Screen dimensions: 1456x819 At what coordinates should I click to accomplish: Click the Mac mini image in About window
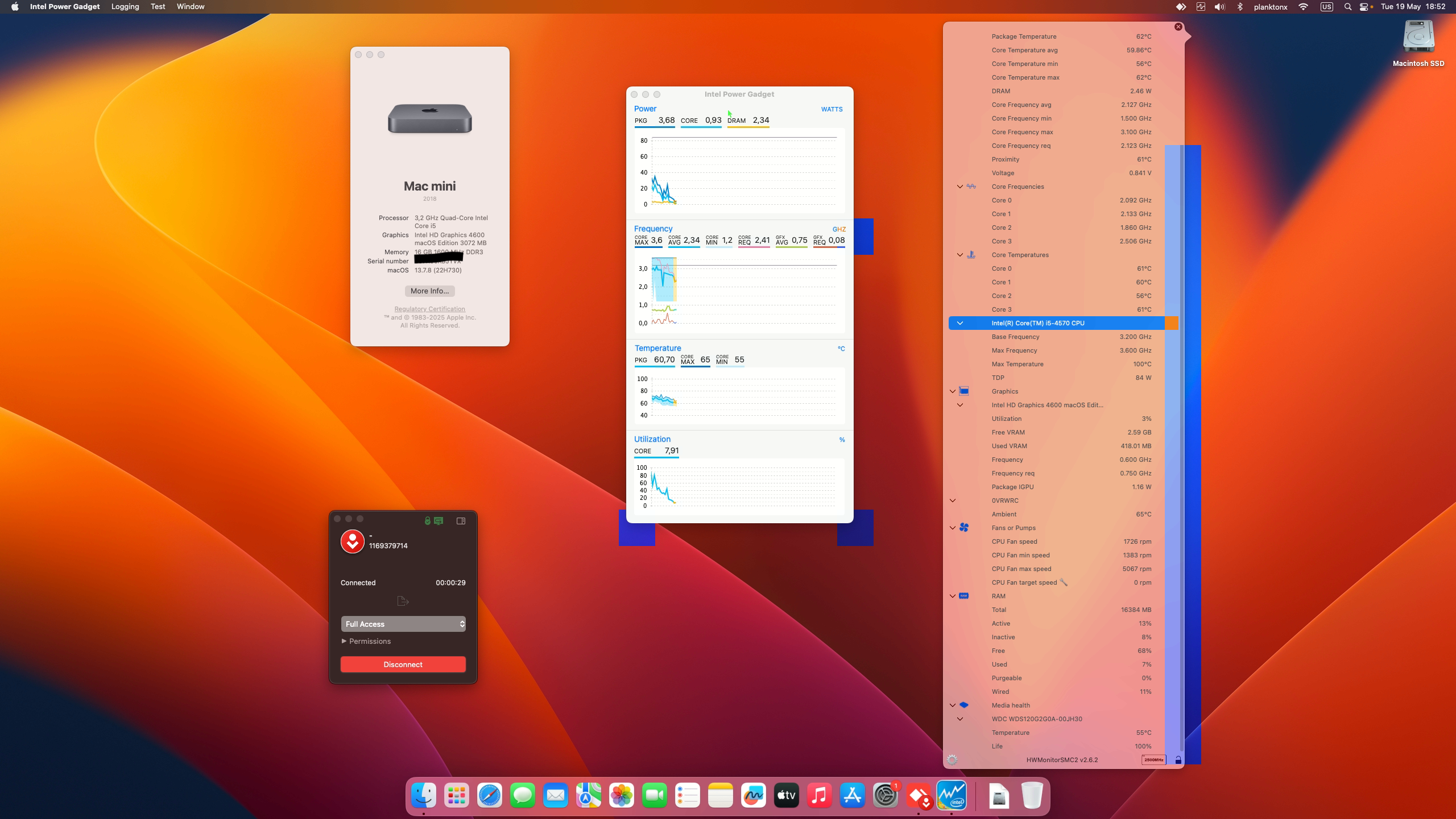click(x=430, y=118)
